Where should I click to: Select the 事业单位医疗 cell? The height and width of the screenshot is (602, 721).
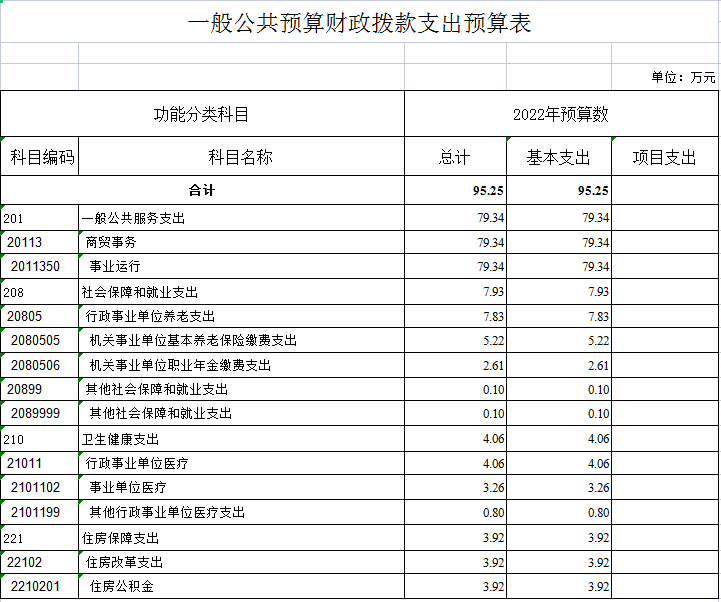(241, 487)
